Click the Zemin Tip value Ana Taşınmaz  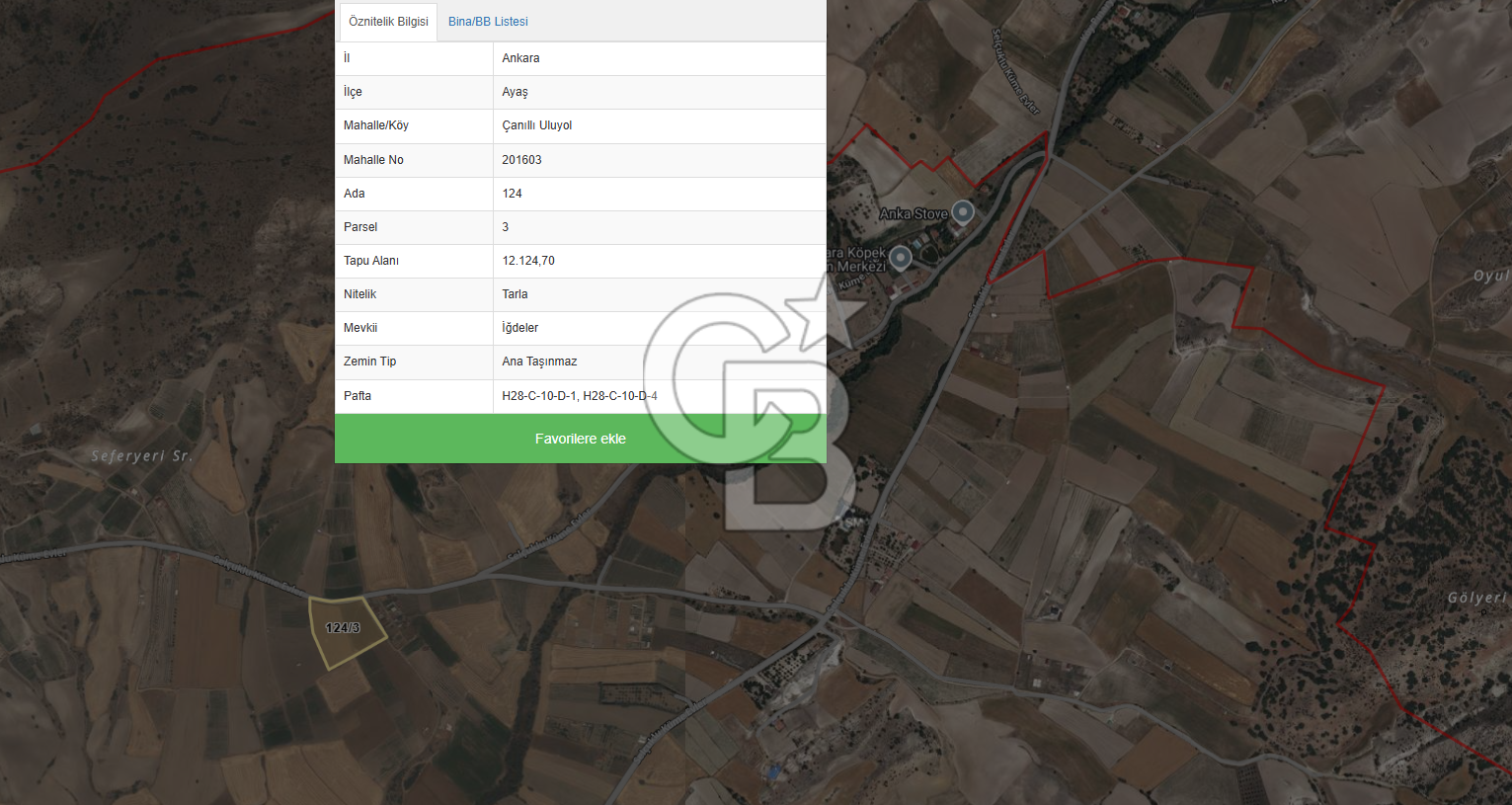click(x=539, y=362)
